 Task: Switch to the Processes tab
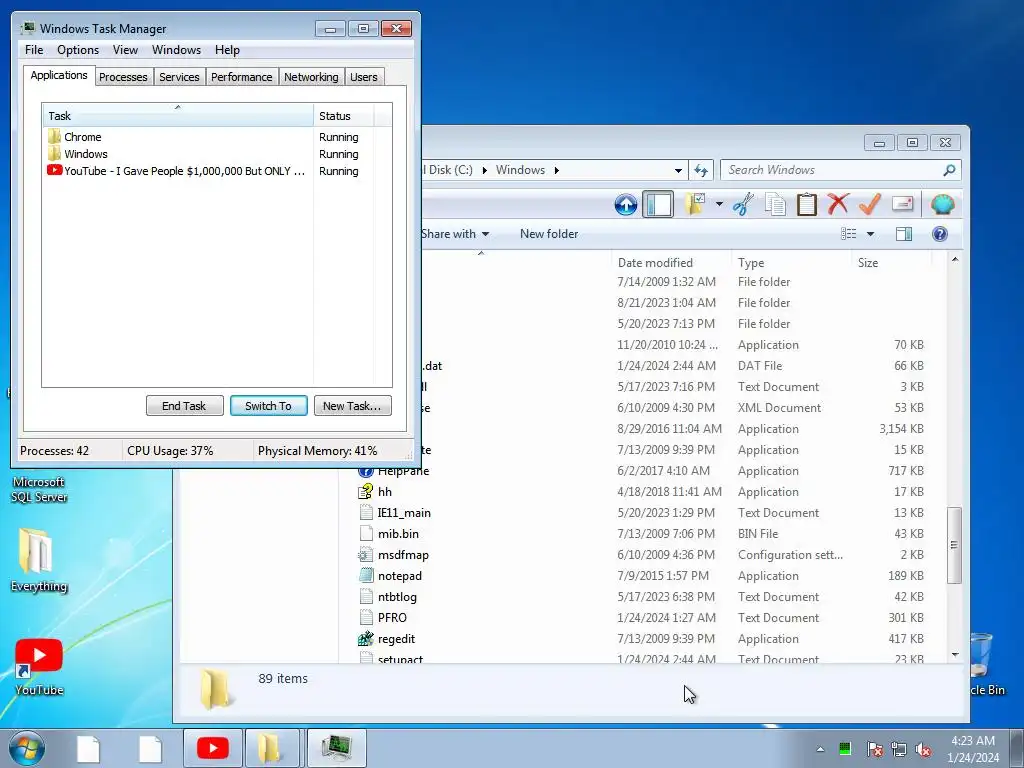click(x=123, y=77)
